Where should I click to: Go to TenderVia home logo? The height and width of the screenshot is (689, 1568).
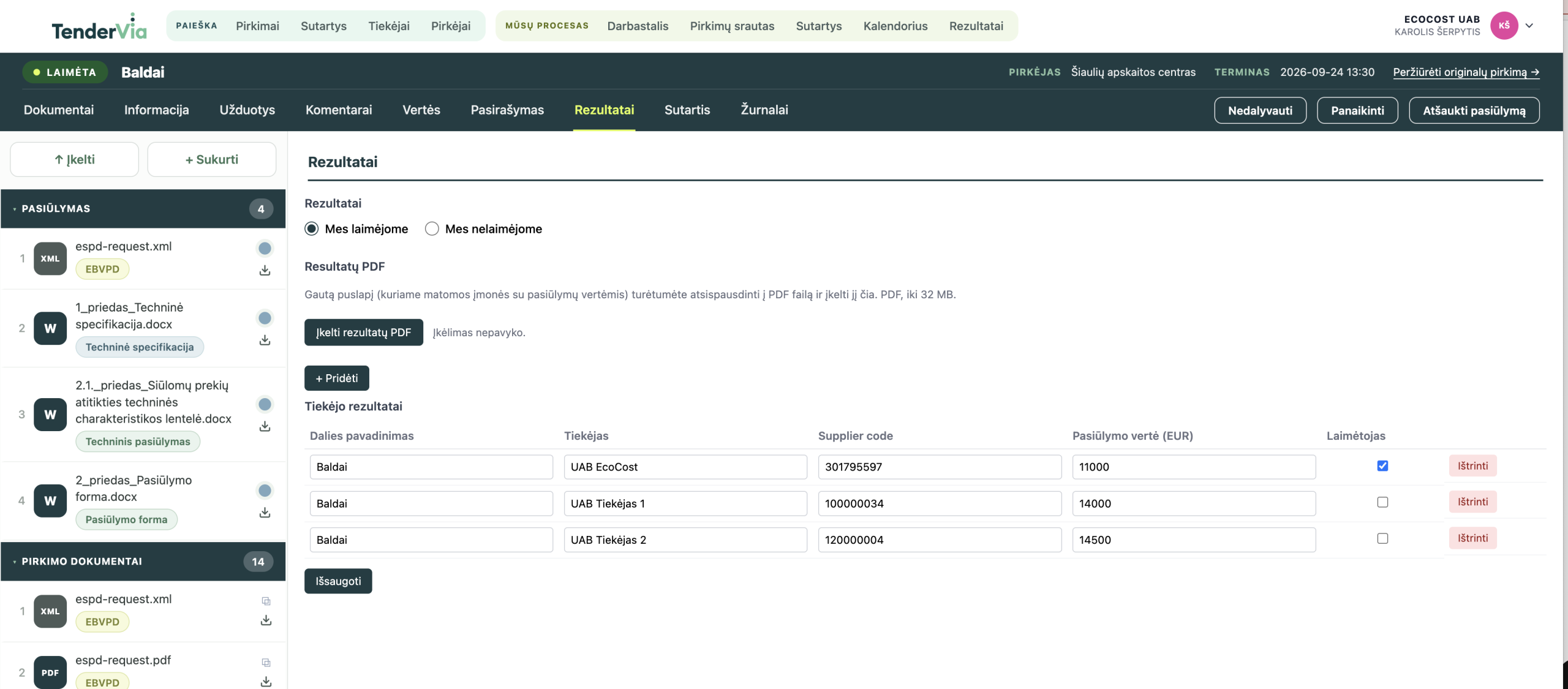coord(99,26)
